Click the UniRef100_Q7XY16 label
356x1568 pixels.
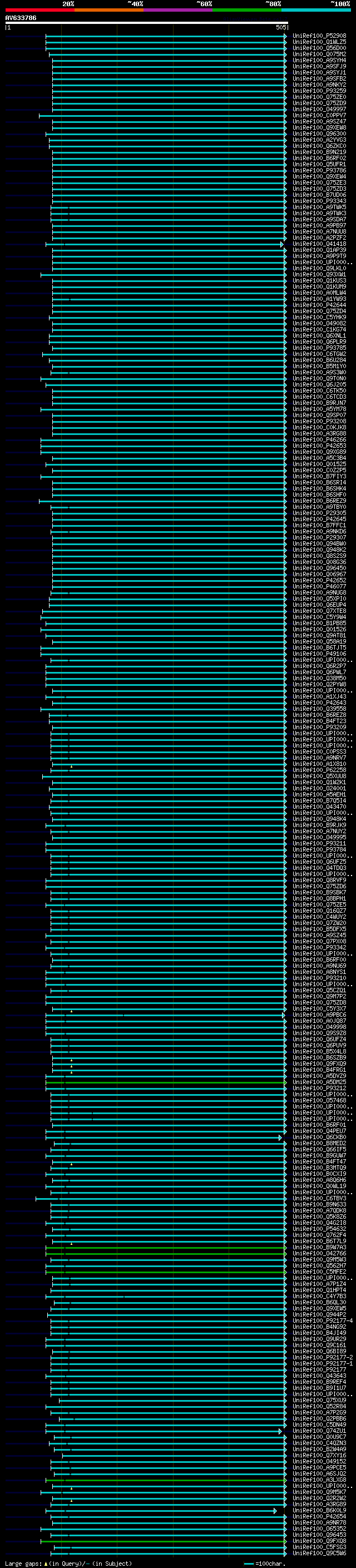pyautogui.click(x=319, y=1456)
